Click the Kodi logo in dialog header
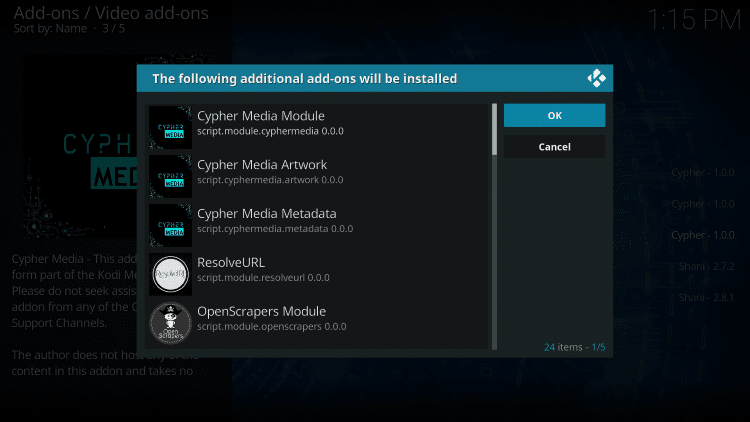Screen dimensions: 750x422 coord(596,78)
